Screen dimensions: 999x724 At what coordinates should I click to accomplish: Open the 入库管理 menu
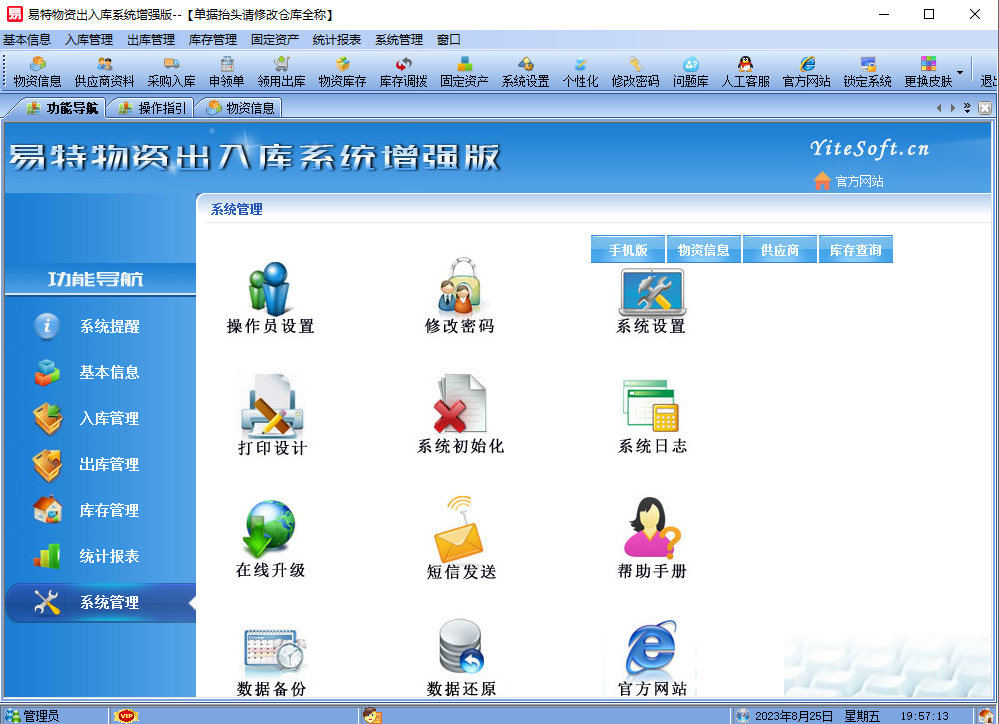(89, 40)
